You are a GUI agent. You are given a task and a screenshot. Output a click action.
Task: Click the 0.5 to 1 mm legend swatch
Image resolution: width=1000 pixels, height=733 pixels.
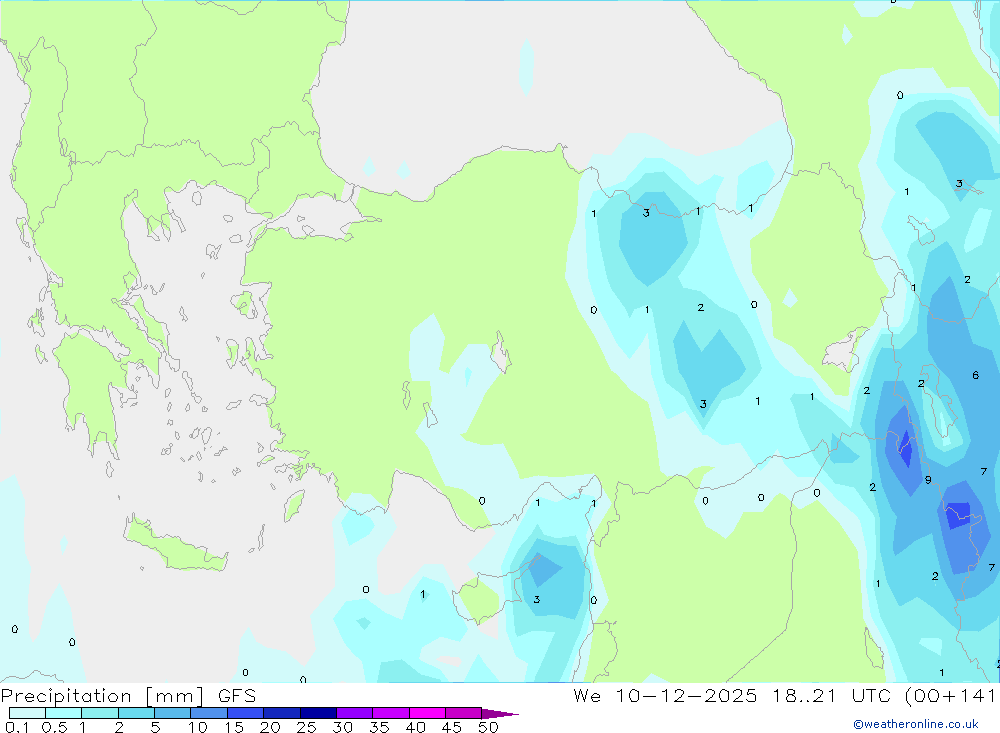pos(64,713)
